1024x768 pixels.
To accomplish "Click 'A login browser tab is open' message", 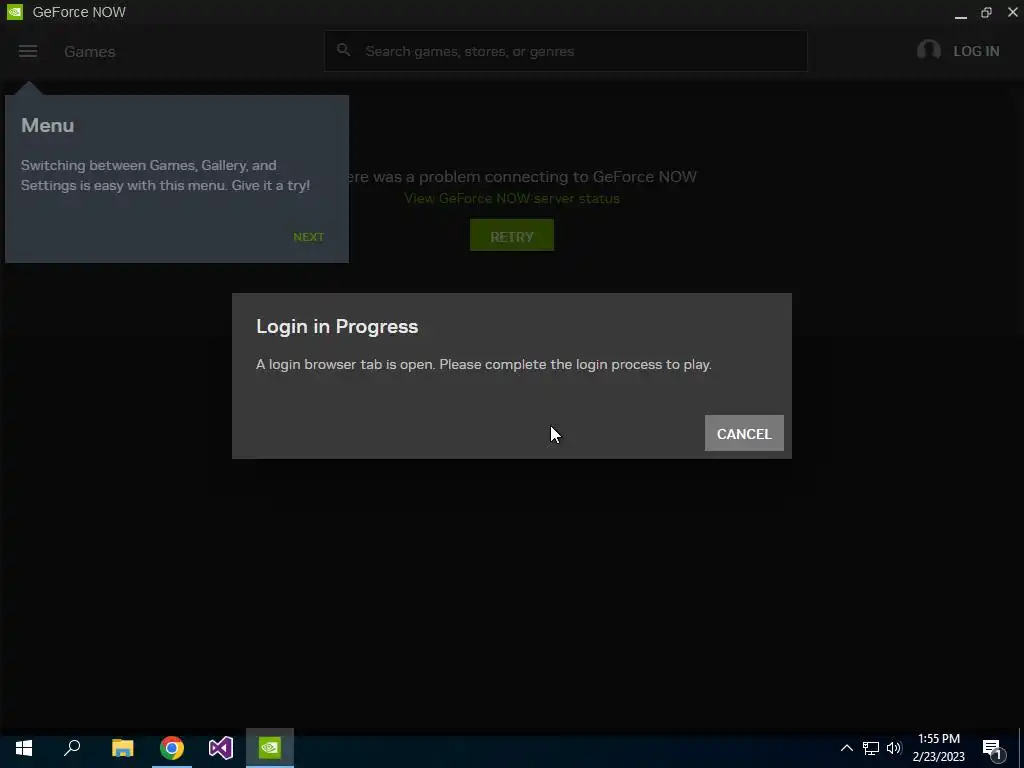I will (x=483, y=364).
